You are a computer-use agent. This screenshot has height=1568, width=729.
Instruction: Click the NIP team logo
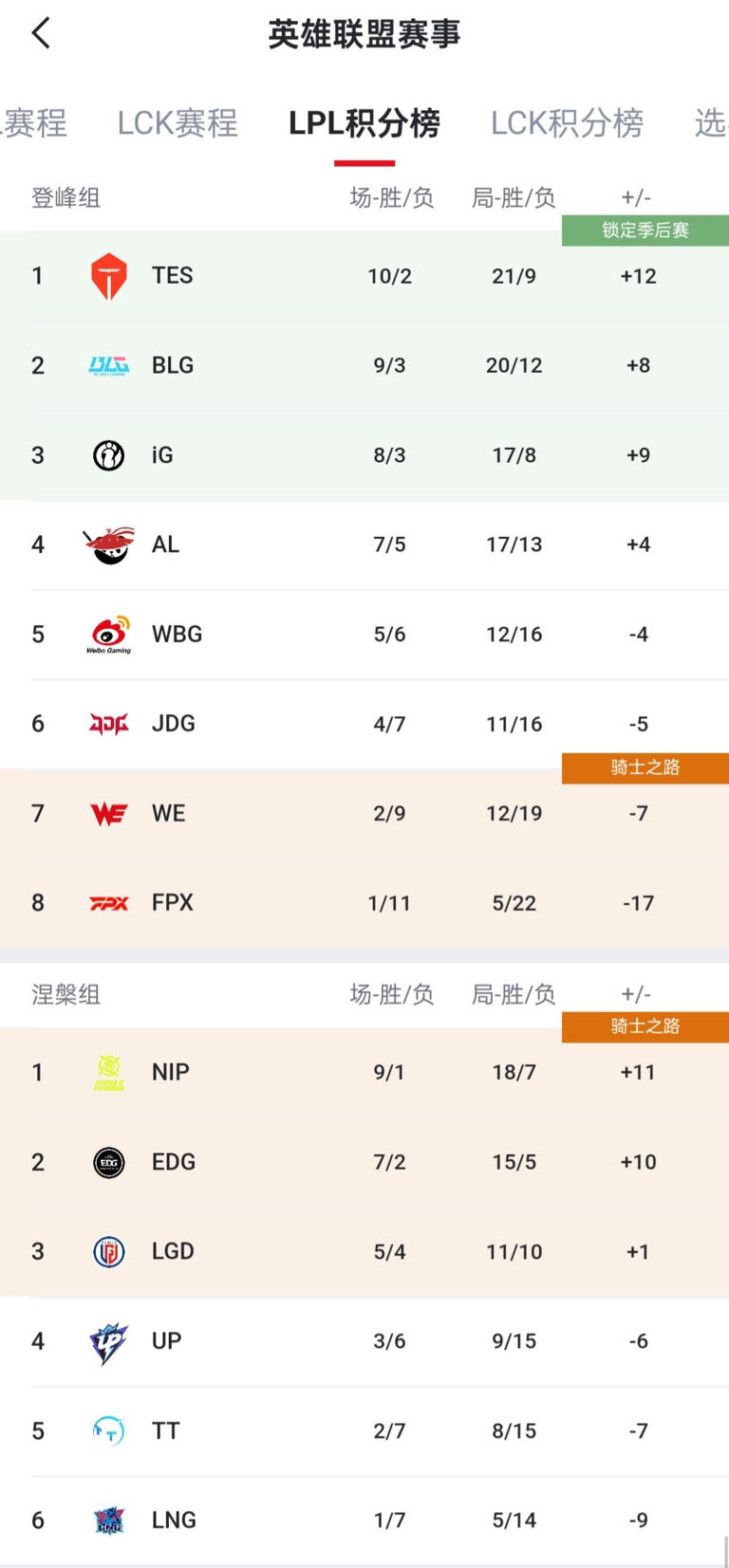coord(108,1071)
